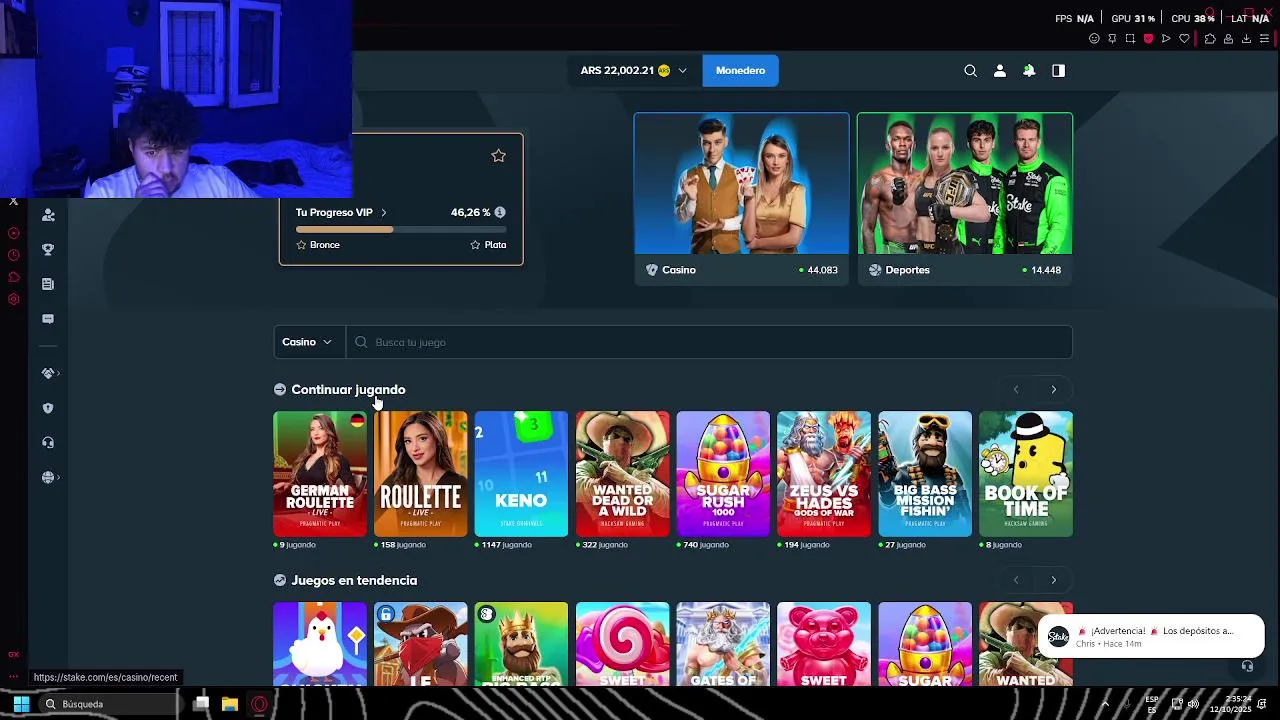
Task: Focus the Busca tu juego search field
Action: (709, 342)
